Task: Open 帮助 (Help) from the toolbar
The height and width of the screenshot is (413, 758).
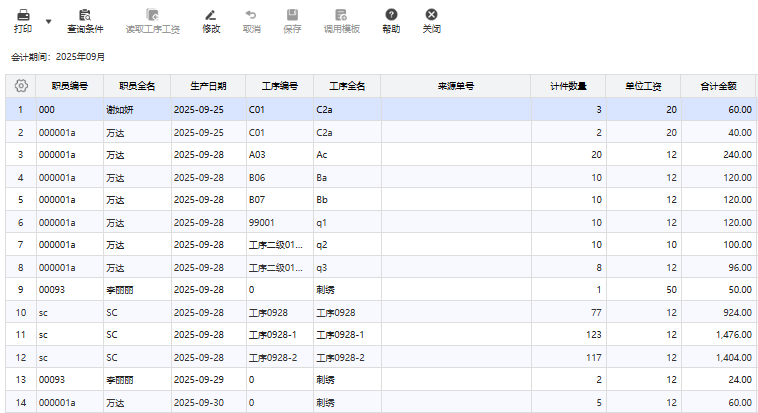Action: pos(391,15)
